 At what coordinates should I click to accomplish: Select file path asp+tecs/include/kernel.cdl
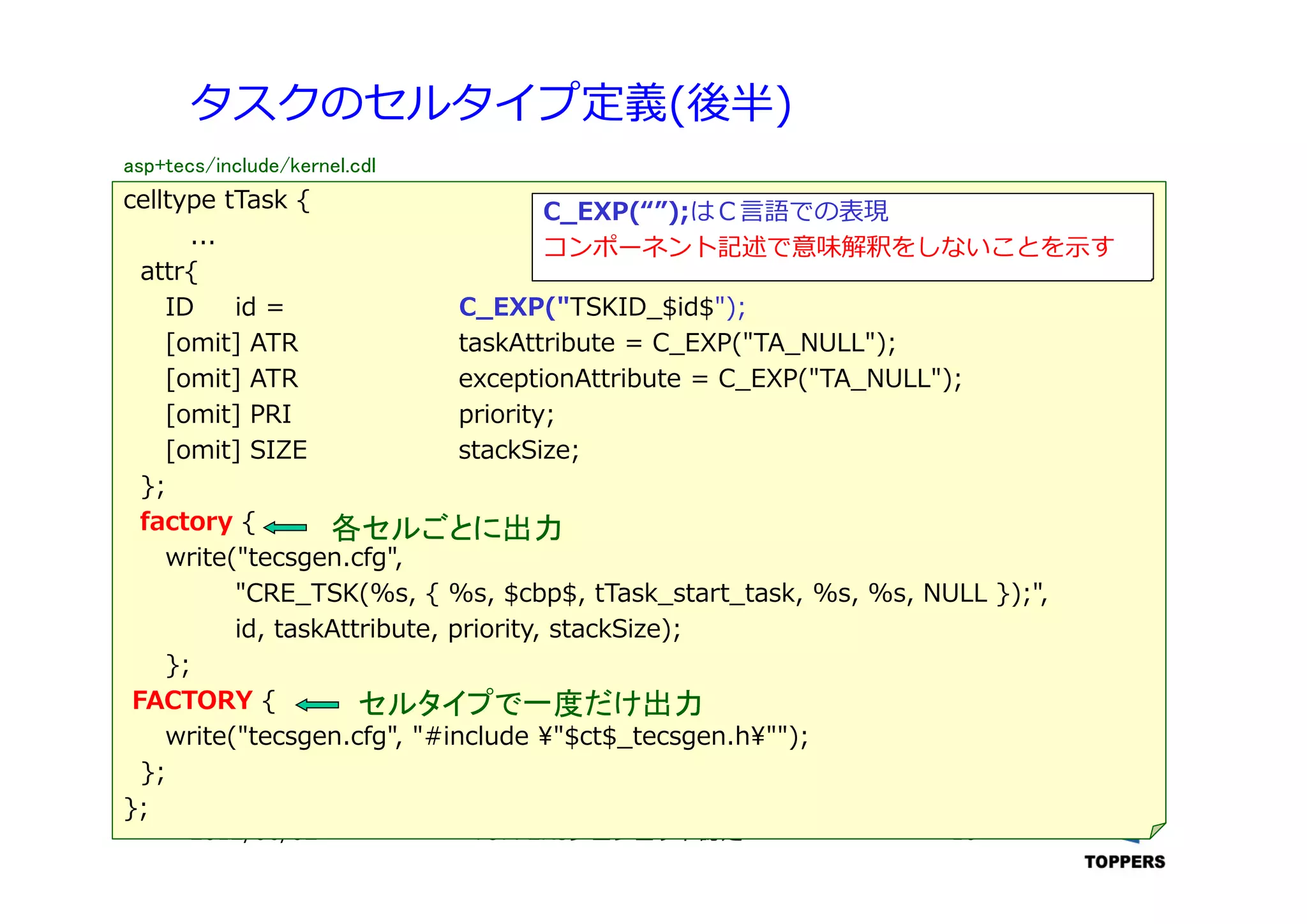(x=250, y=166)
